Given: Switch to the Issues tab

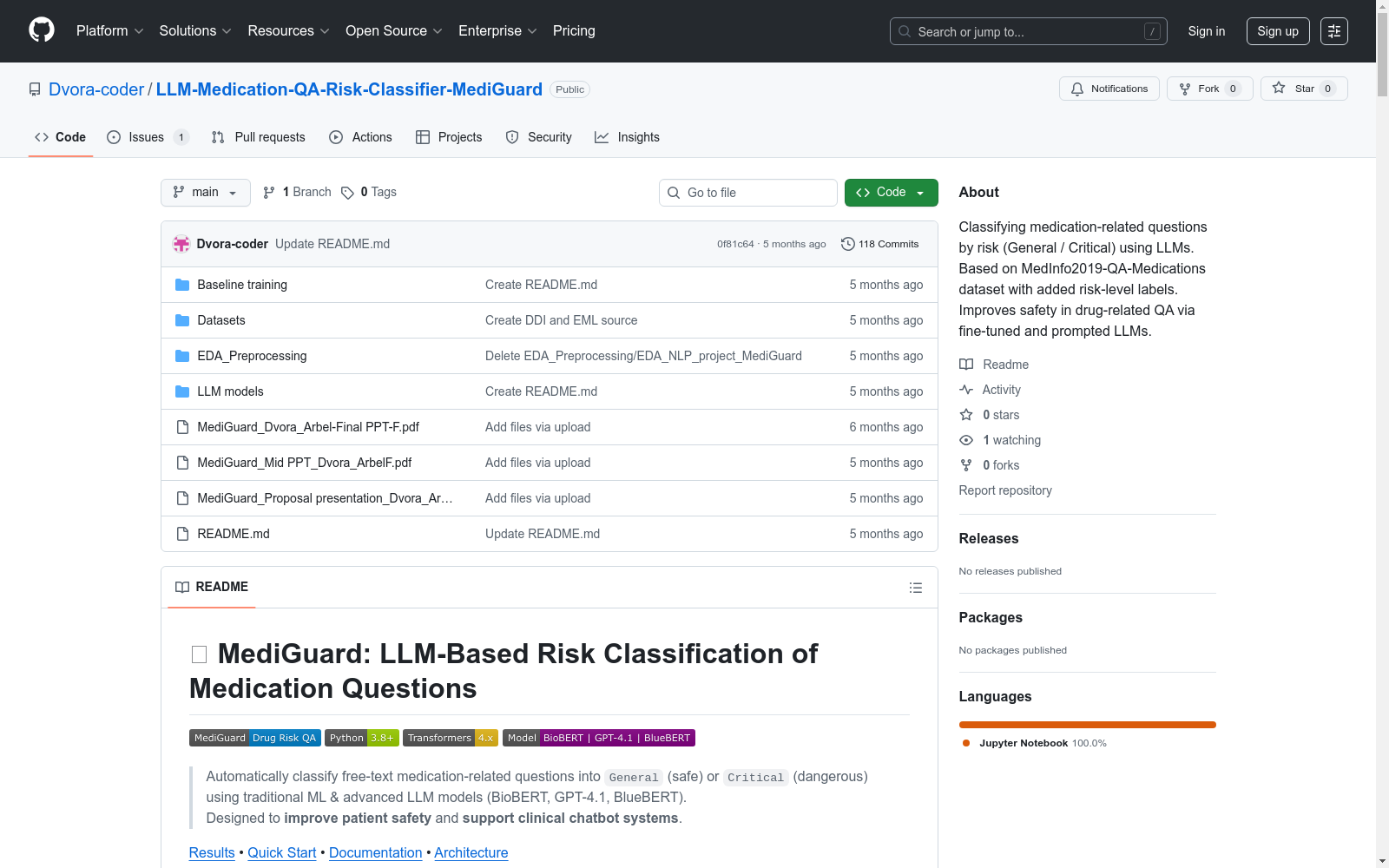Looking at the screenshot, I should click(148, 137).
